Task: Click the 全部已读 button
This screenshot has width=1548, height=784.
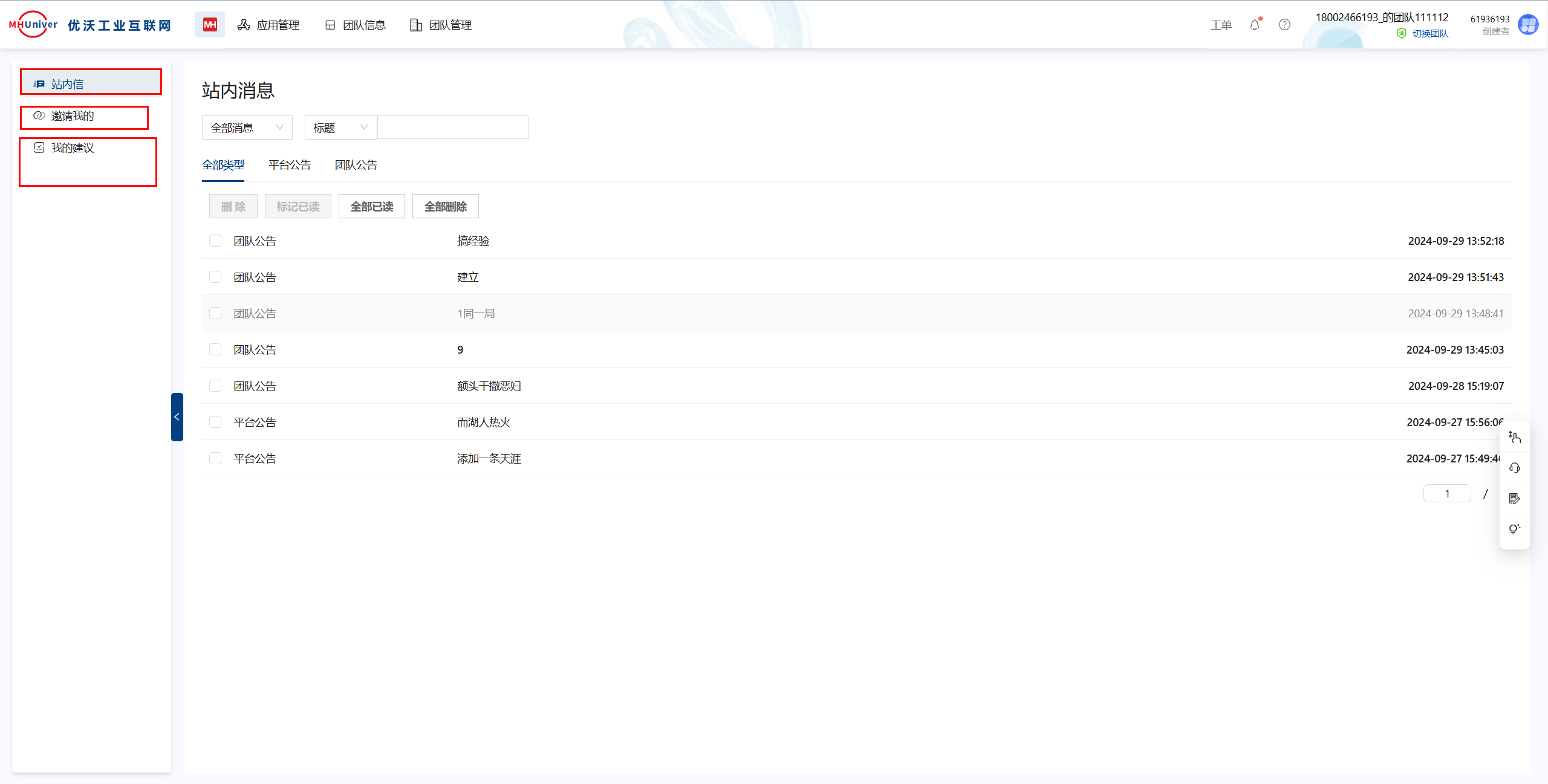Action: click(371, 207)
